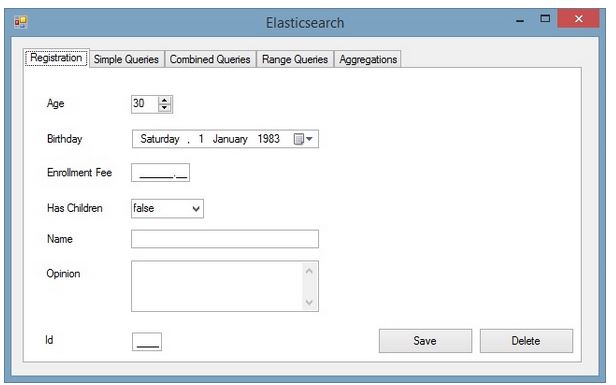The height and width of the screenshot is (385, 616).
Task: Click the Opinion scrollbar up arrow
Action: click(x=309, y=271)
